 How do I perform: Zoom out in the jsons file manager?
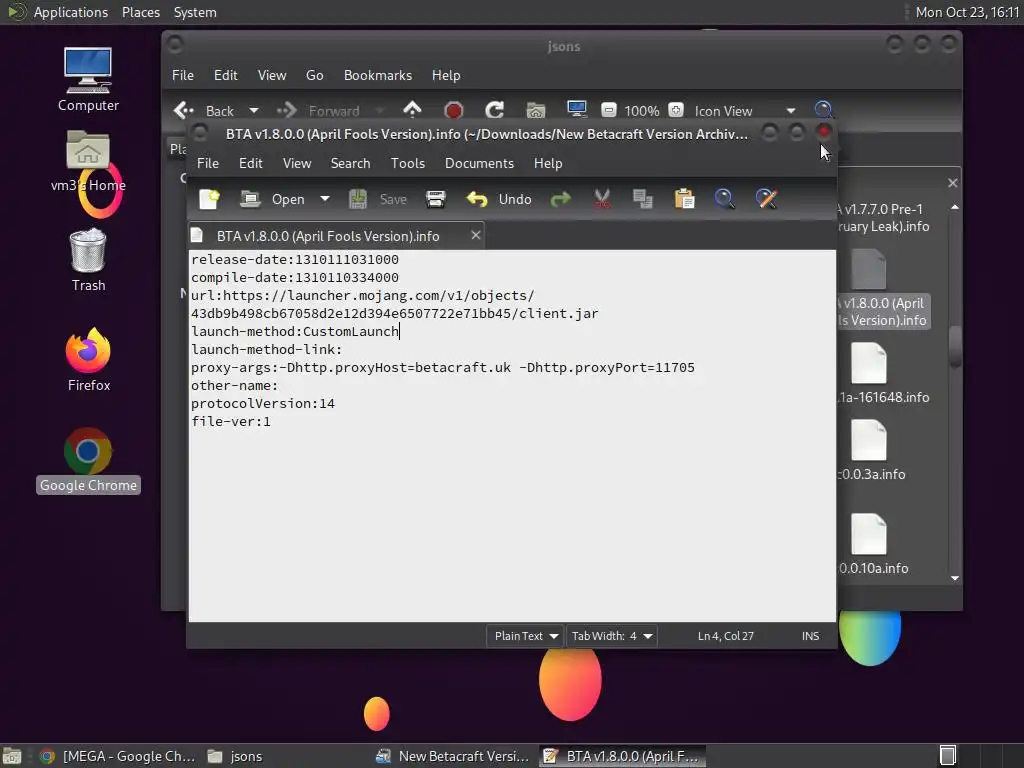coord(609,110)
